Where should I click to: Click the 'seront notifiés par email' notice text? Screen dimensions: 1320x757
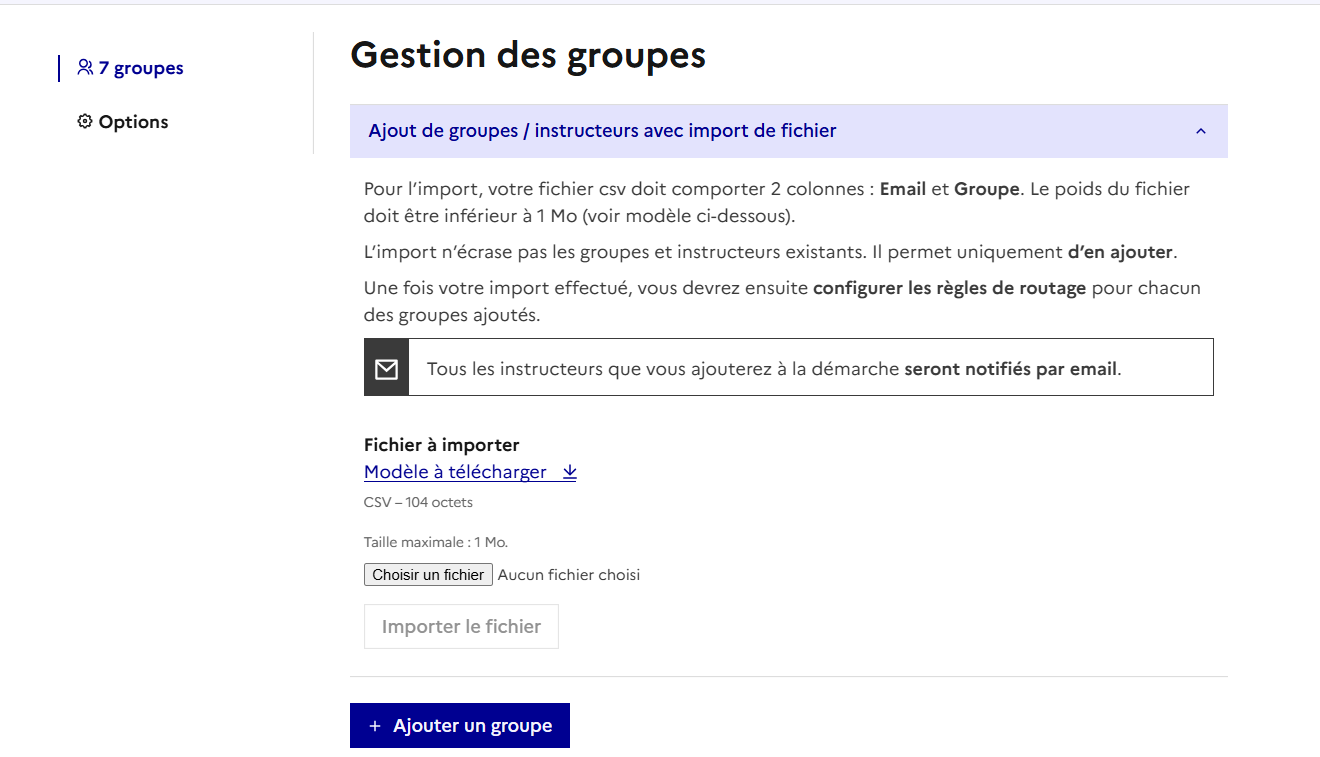1010,369
